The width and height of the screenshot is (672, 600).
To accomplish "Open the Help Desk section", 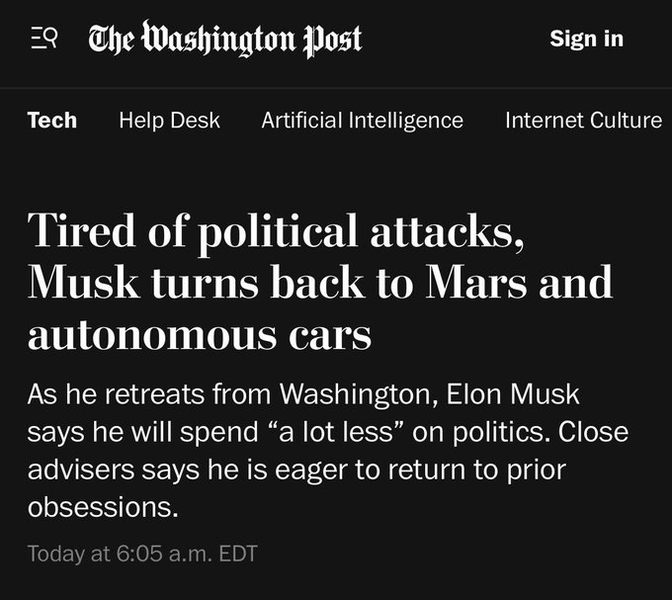I will (169, 120).
